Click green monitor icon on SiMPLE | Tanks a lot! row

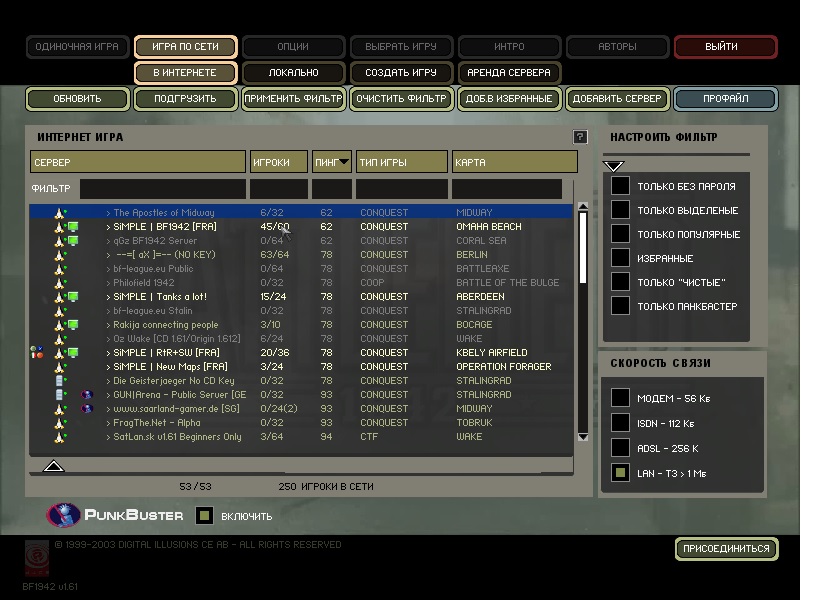point(73,297)
